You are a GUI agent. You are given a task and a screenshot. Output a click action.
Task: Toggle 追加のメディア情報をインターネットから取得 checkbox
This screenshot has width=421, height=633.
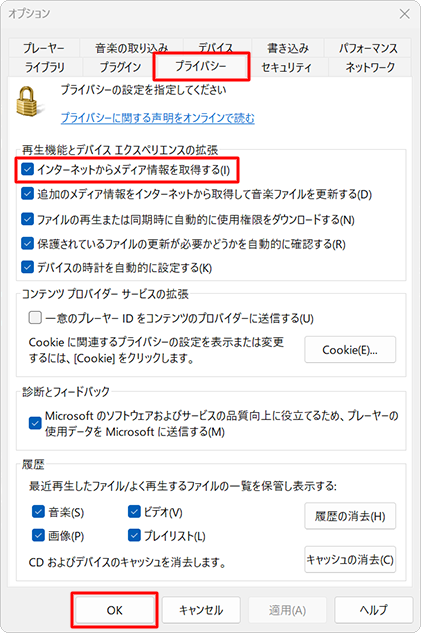coord(27,194)
